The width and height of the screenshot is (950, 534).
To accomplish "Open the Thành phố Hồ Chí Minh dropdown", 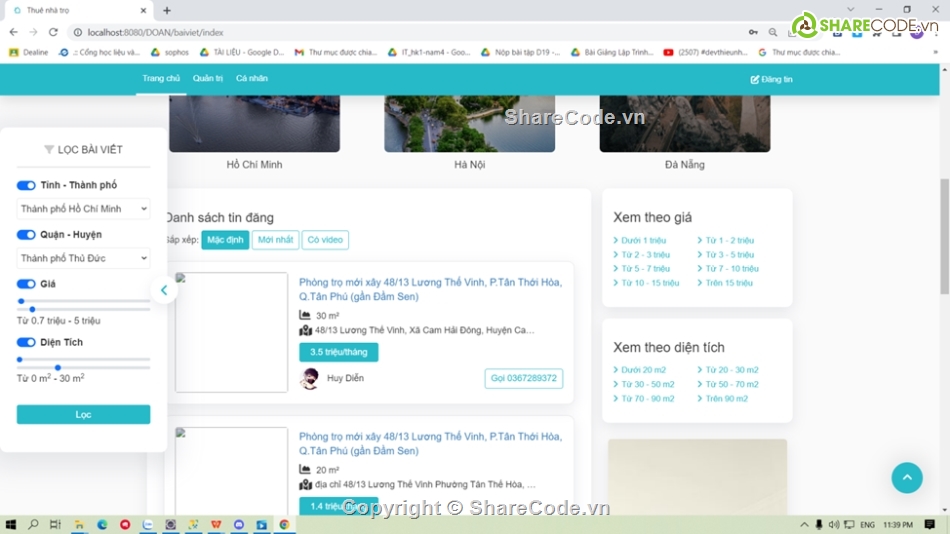I will 84,209.
